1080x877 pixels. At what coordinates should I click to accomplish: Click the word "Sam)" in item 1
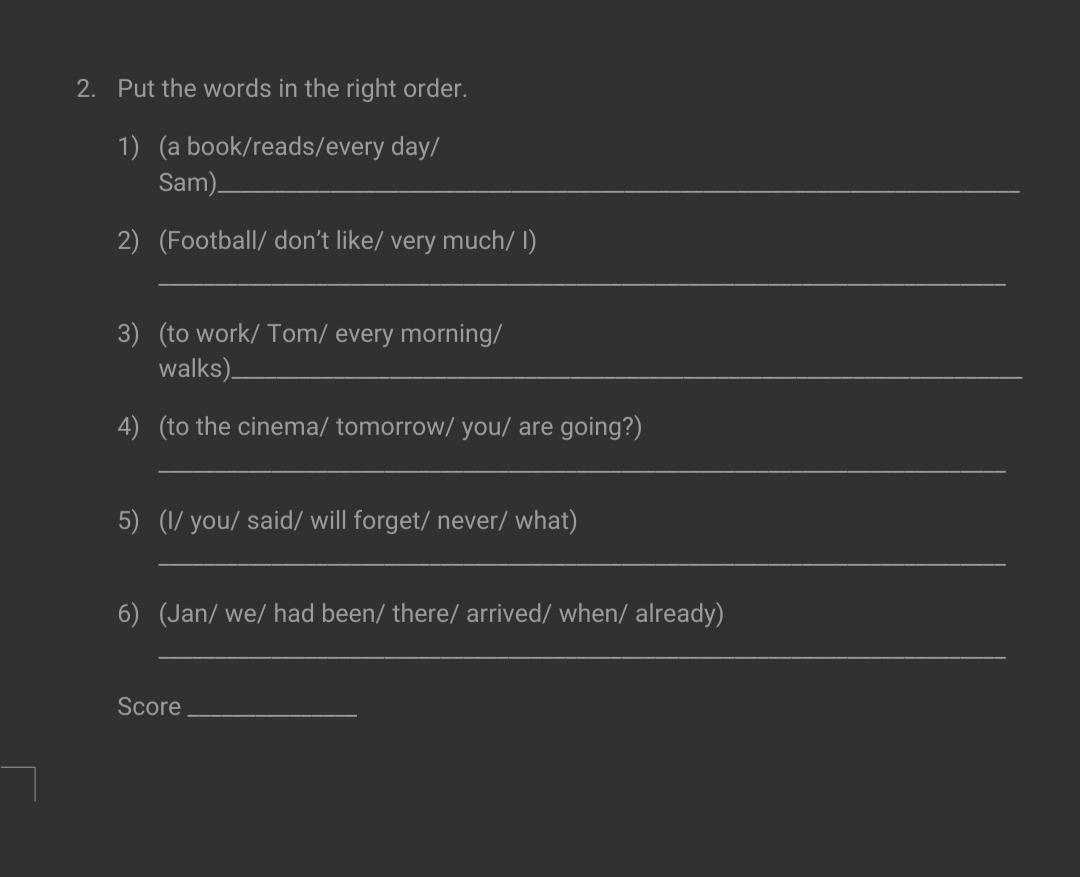pos(187,183)
